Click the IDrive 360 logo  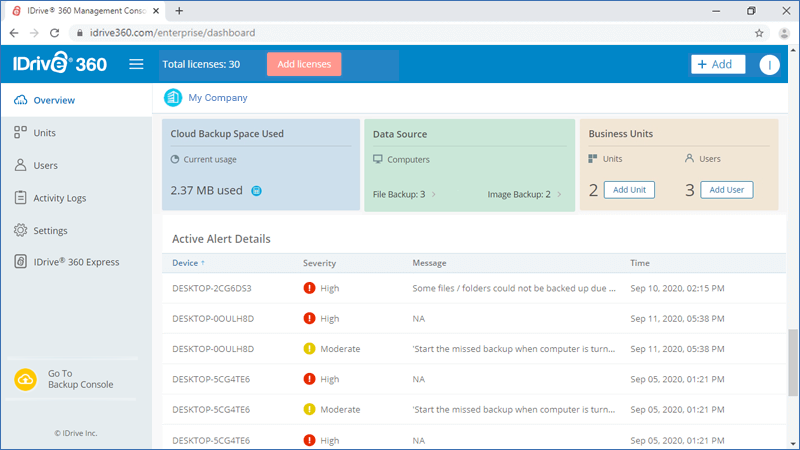tap(60, 63)
